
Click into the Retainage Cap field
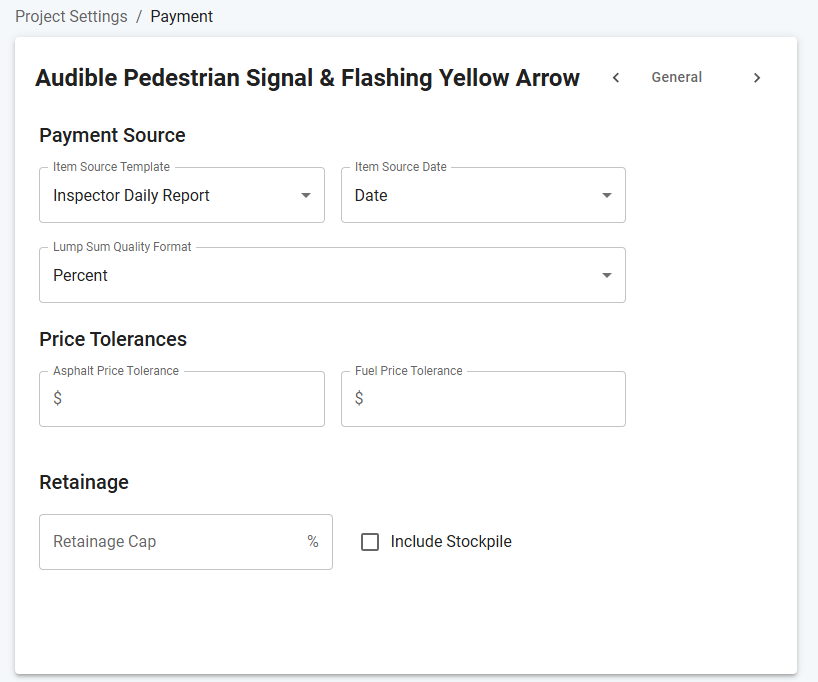(186, 542)
